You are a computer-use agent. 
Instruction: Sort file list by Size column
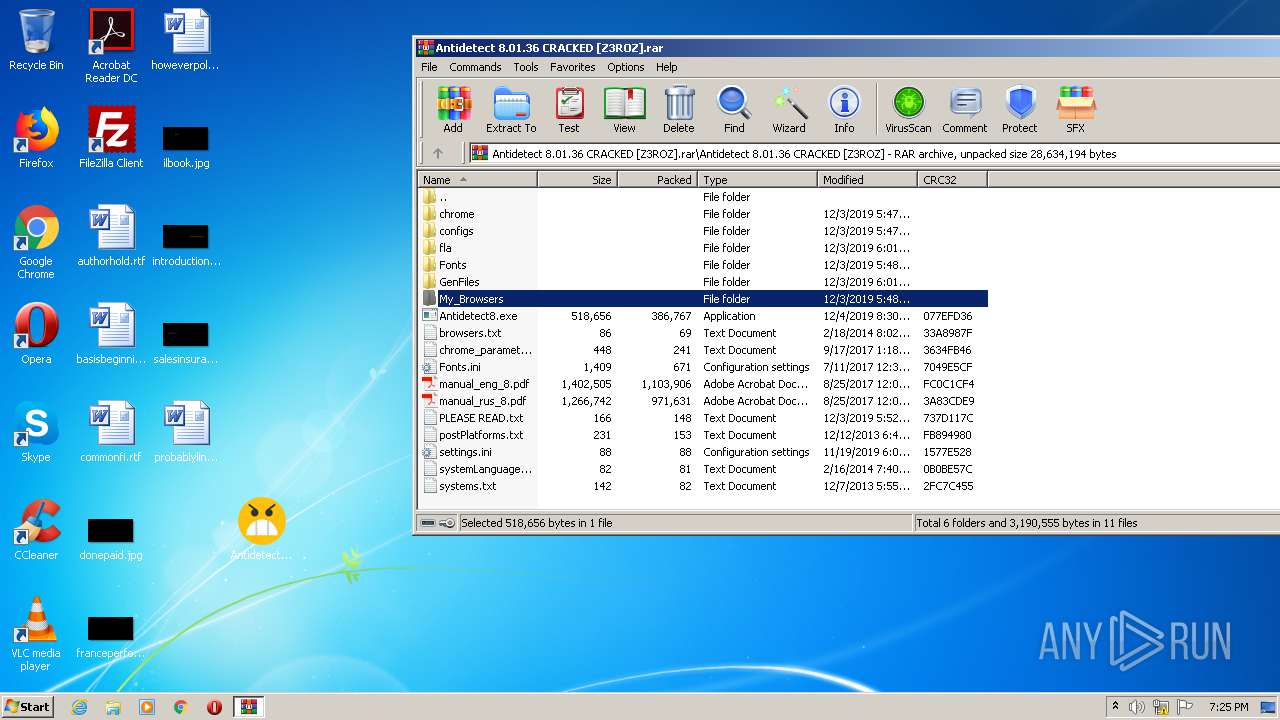tap(577, 180)
